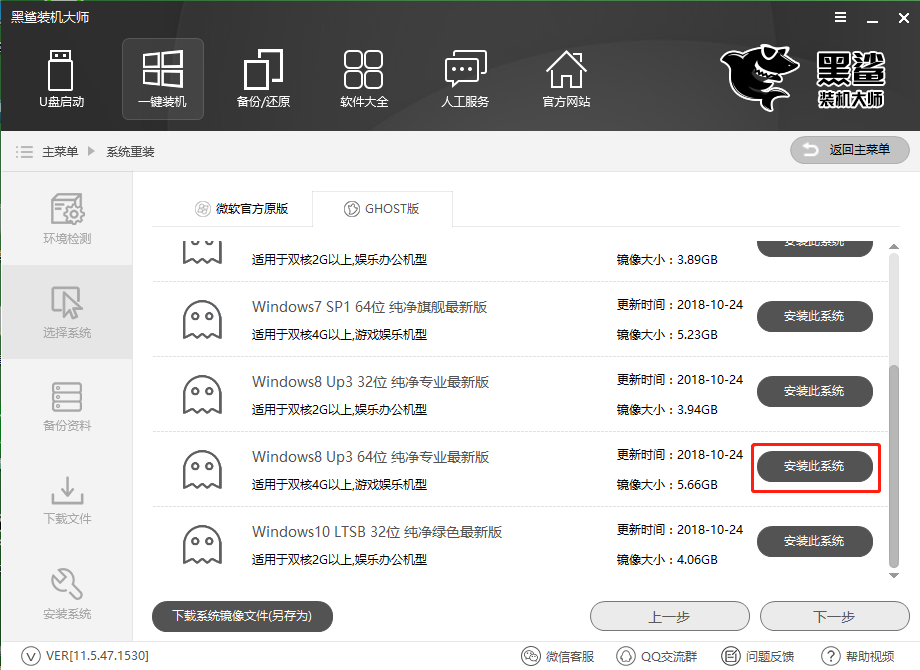Contact 微信客服 from the status bar
This screenshot has height=670, width=920.
[558, 657]
